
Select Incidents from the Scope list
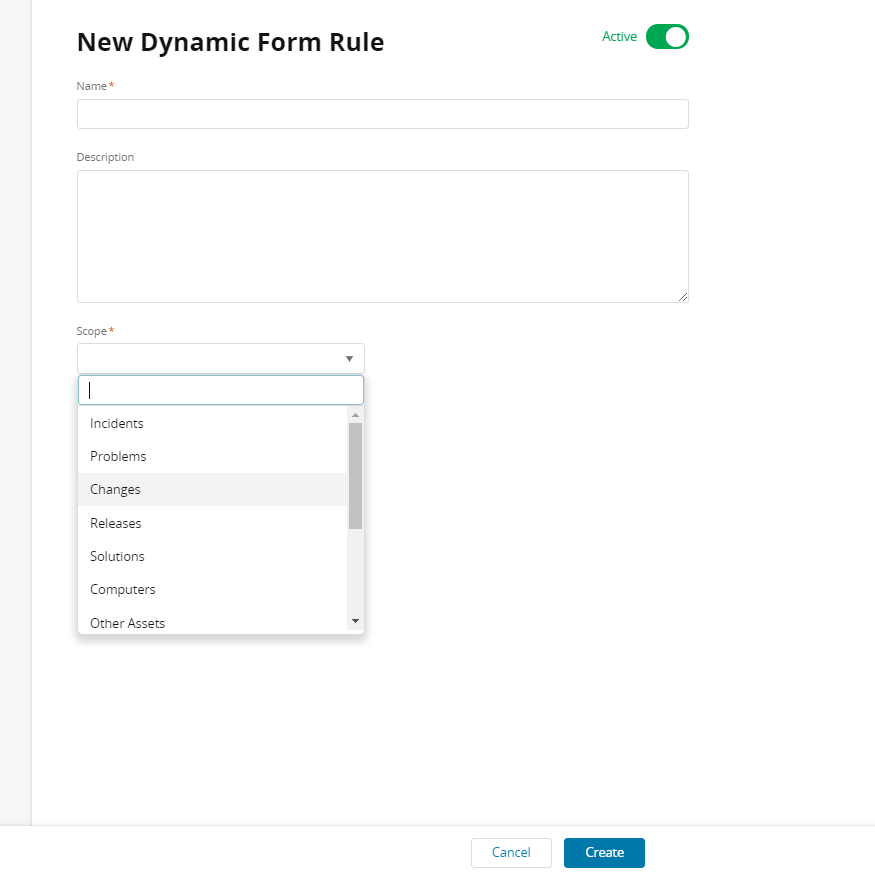pyautogui.click(x=117, y=423)
